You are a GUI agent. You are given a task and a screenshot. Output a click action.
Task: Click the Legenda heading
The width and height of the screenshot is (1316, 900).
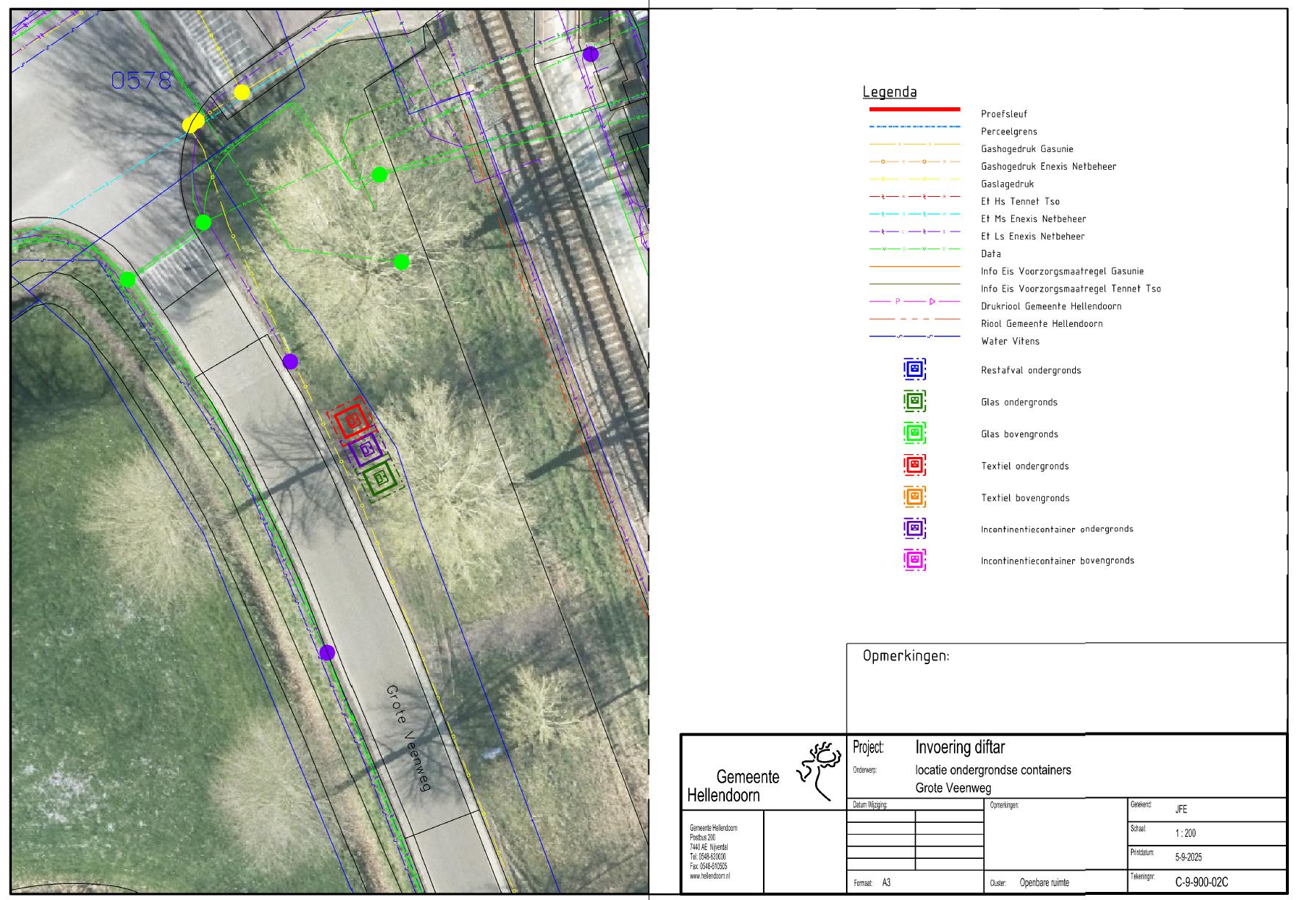(889, 93)
